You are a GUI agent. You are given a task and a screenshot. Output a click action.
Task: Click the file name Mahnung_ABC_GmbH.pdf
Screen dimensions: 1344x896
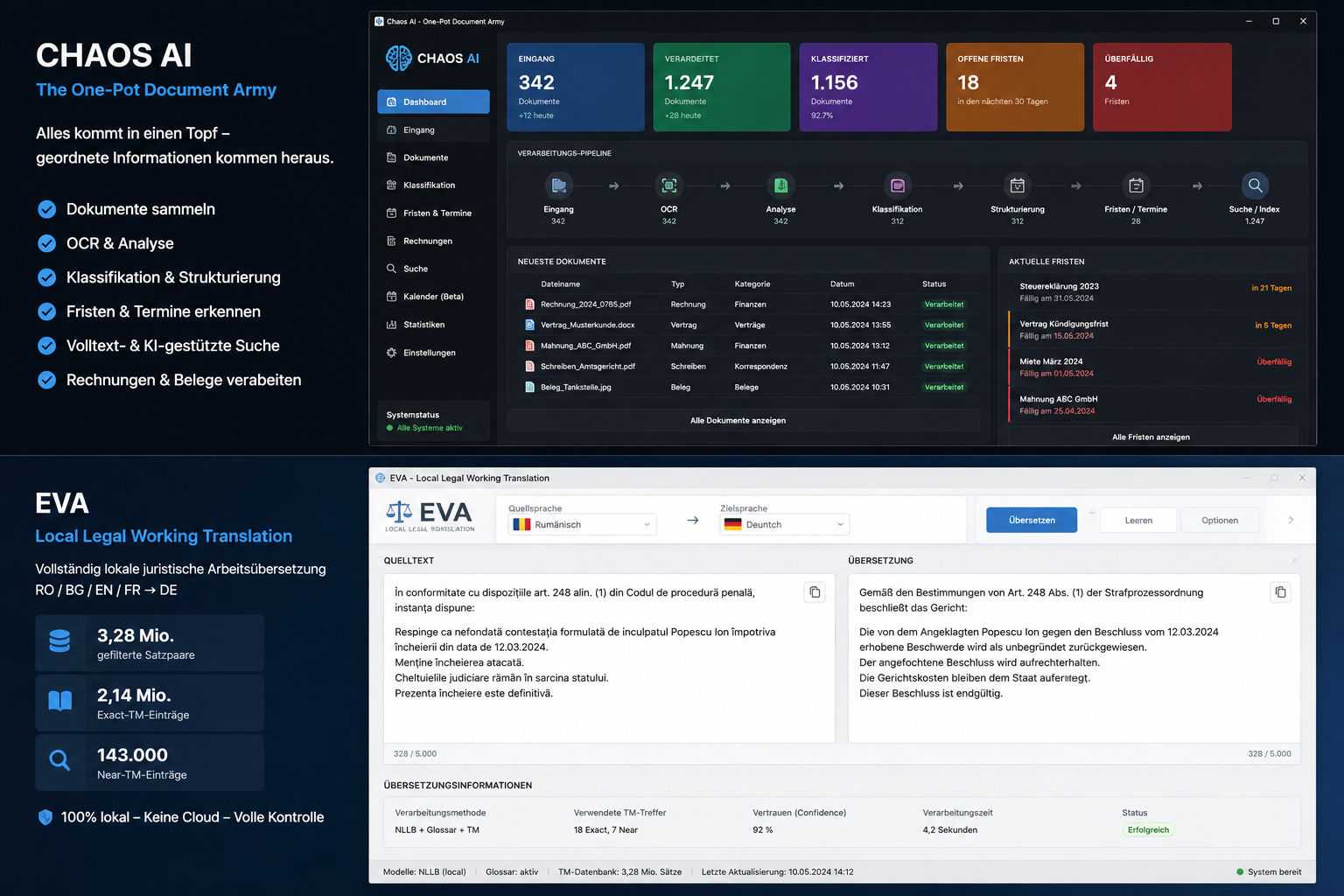click(585, 346)
